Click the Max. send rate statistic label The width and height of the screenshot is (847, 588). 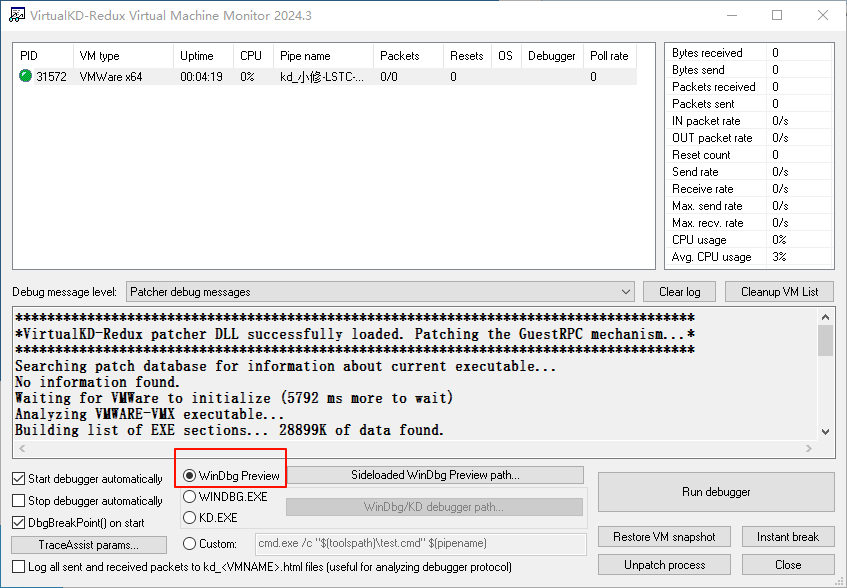click(707, 206)
